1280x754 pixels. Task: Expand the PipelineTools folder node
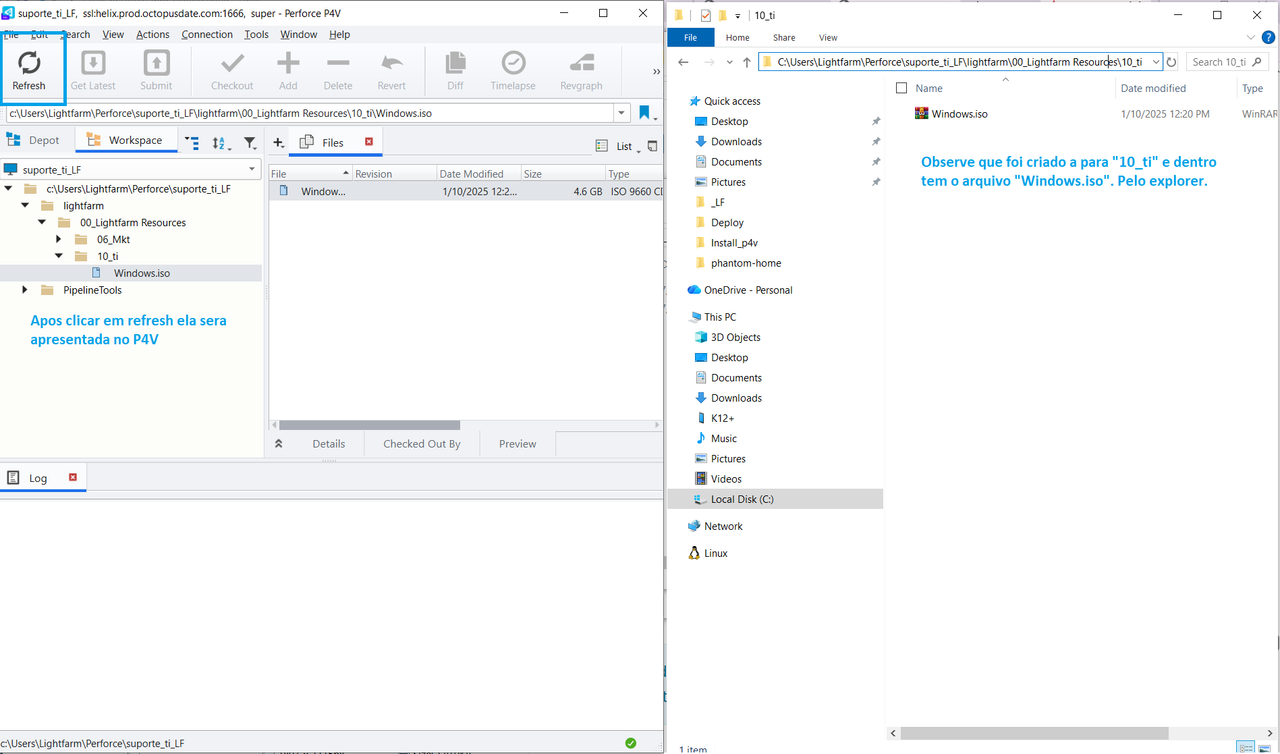pyautogui.click(x=26, y=290)
